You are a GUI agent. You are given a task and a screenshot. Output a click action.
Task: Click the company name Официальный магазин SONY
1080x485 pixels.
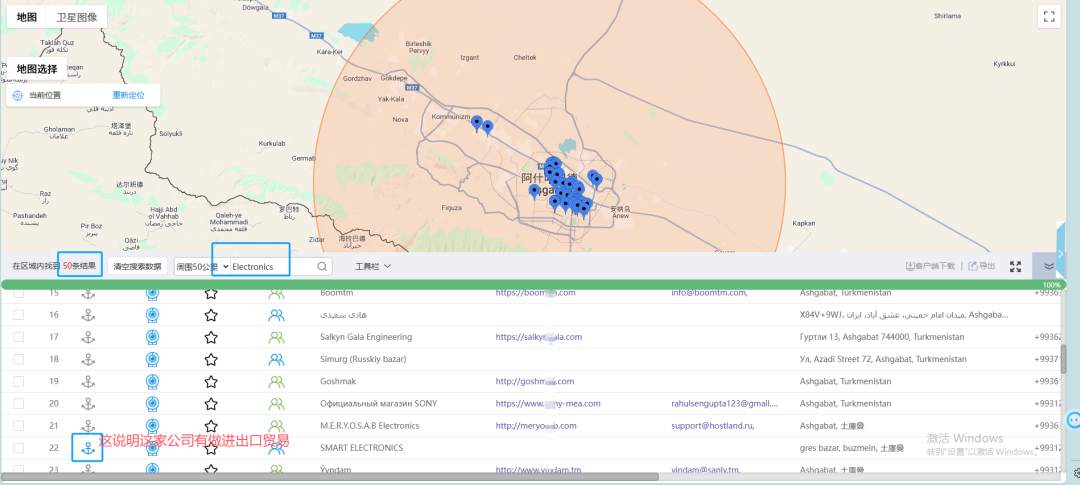[x=378, y=403]
